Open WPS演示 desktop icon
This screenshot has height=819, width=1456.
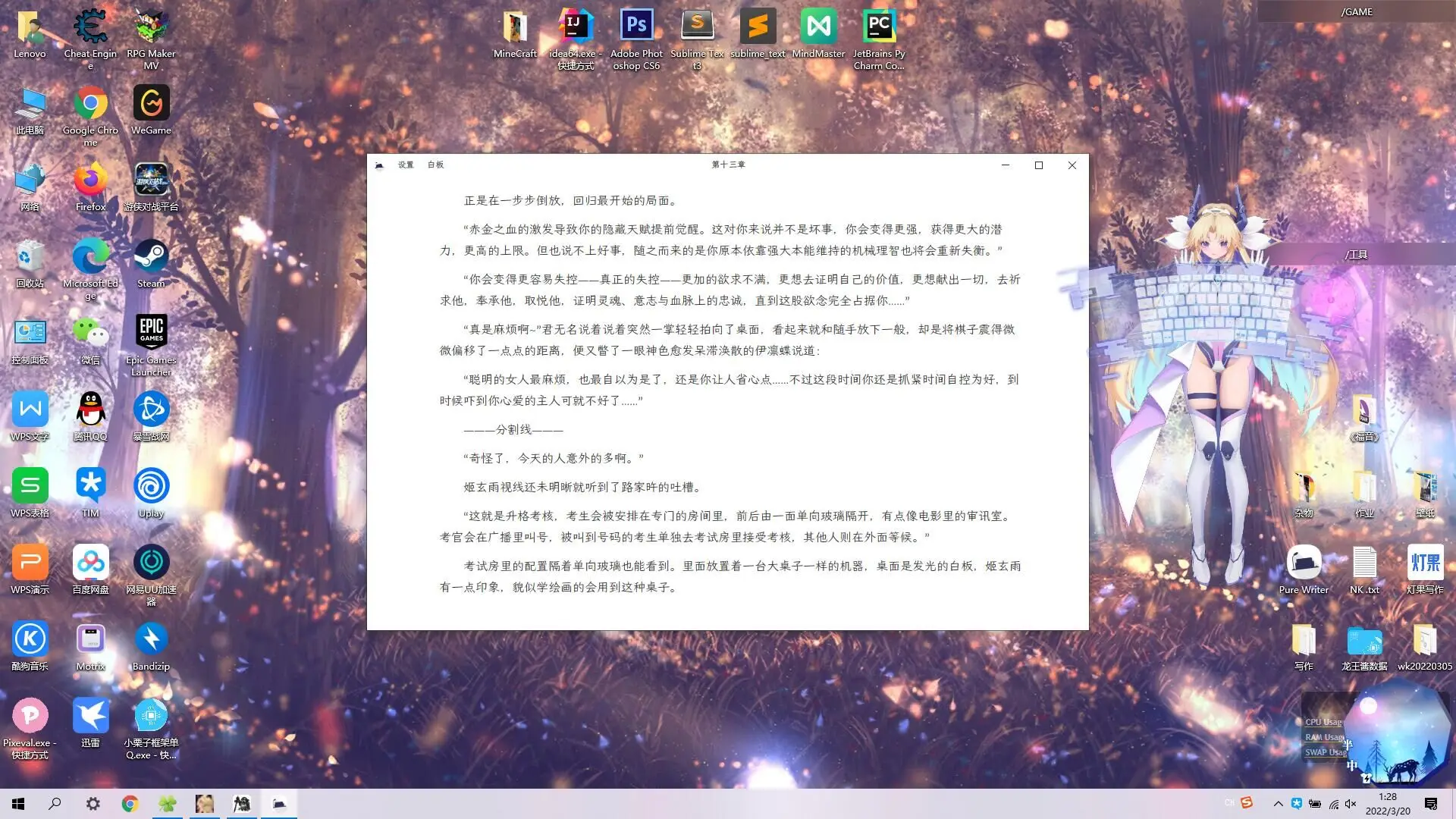(x=30, y=570)
